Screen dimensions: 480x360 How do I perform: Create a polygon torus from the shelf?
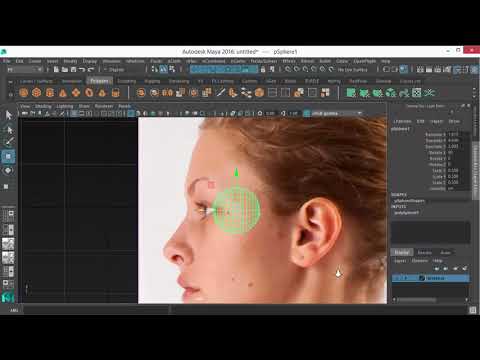point(89,92)
